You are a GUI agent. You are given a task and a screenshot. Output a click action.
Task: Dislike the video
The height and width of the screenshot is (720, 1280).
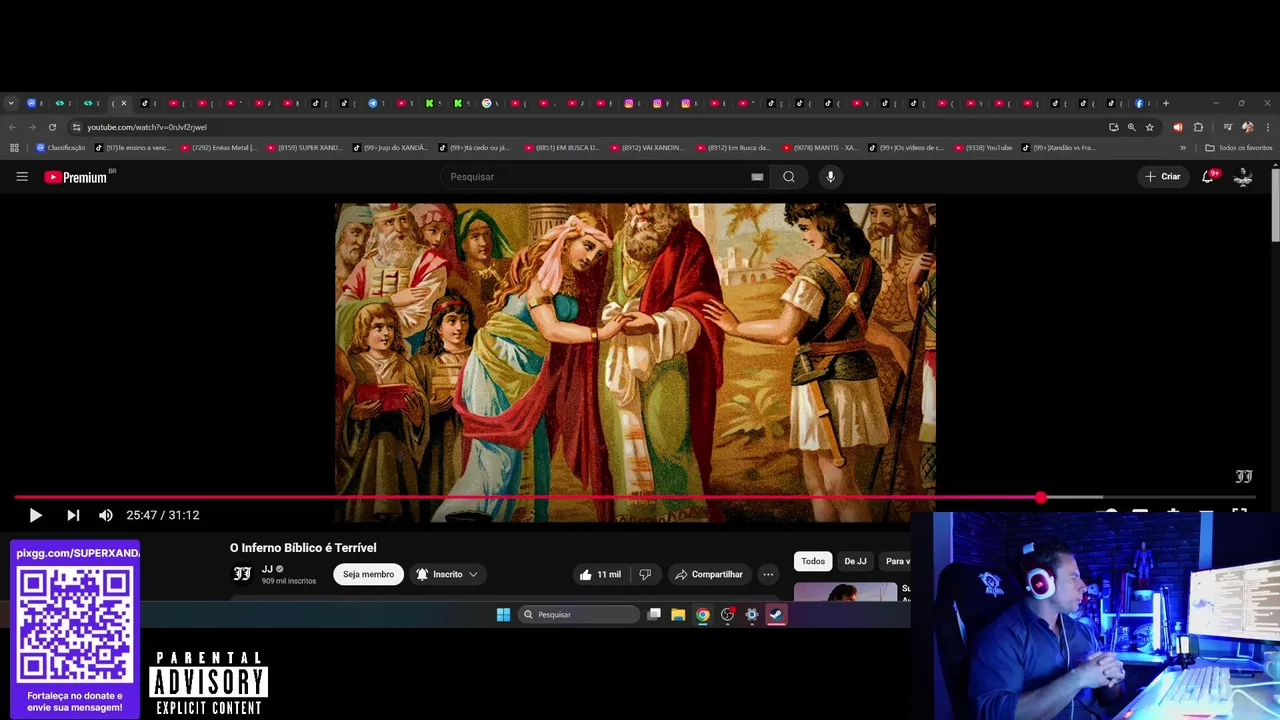pos(645,574)
